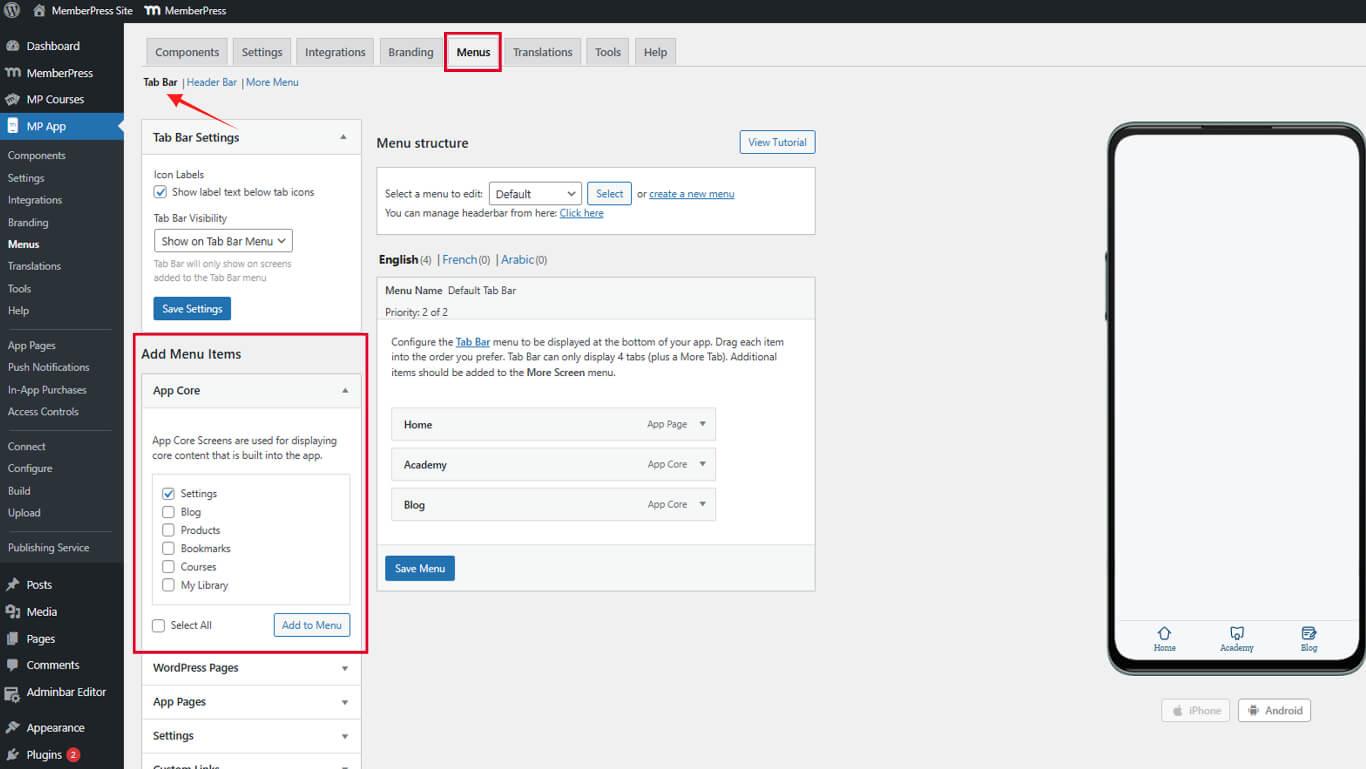The height and width of the screenshot is (769, 1366).
Task: Open the menu selection Default dropdown
Action: pyautogui.click(x=535, y=194)
